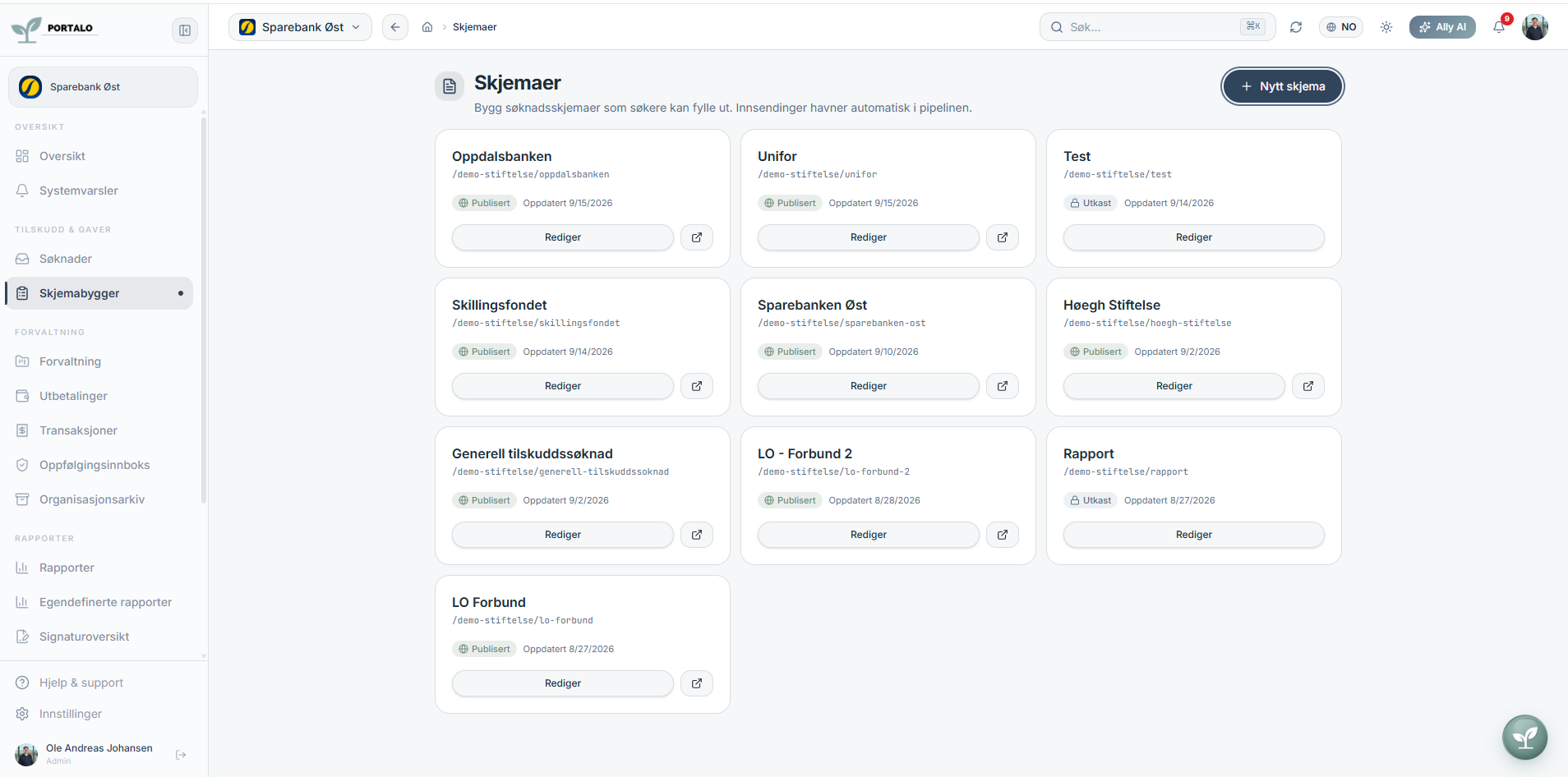Edit the Oppdalsbanken form
The height and width of the screenshot is (777, 1568).
pyautogui.click(x=563, y=237)
